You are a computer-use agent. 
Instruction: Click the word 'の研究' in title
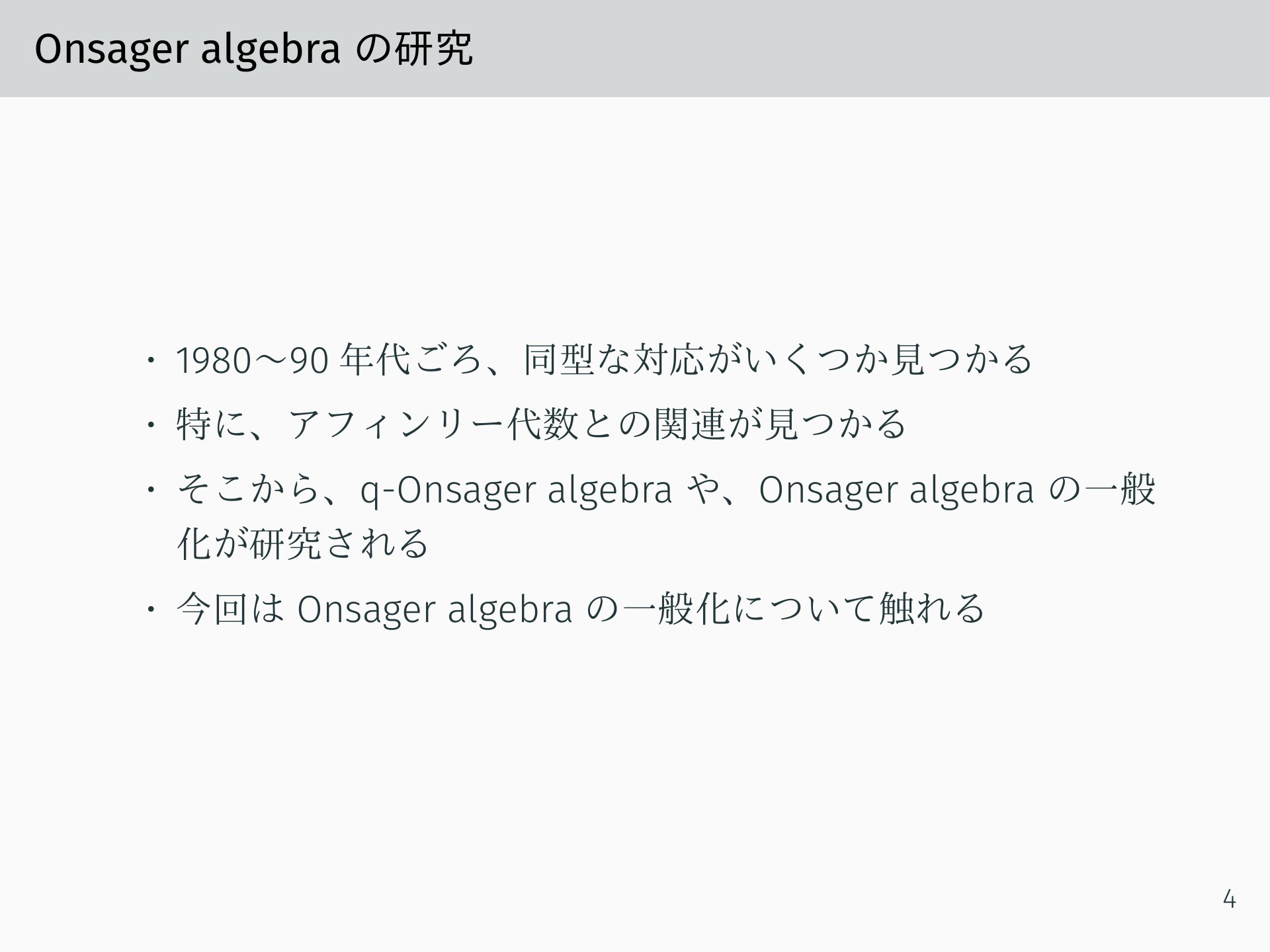(415, 48)
